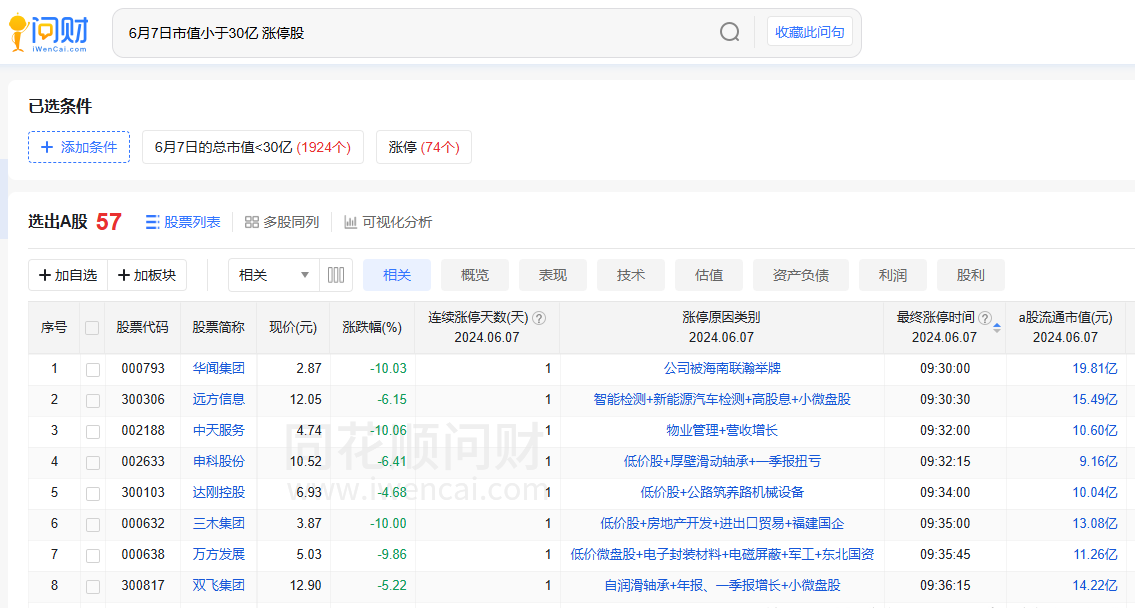The width and height of the screenshot is (1139, 608).
Task: Click reason 物业管理+营收增长
Action: click(722, 431)
